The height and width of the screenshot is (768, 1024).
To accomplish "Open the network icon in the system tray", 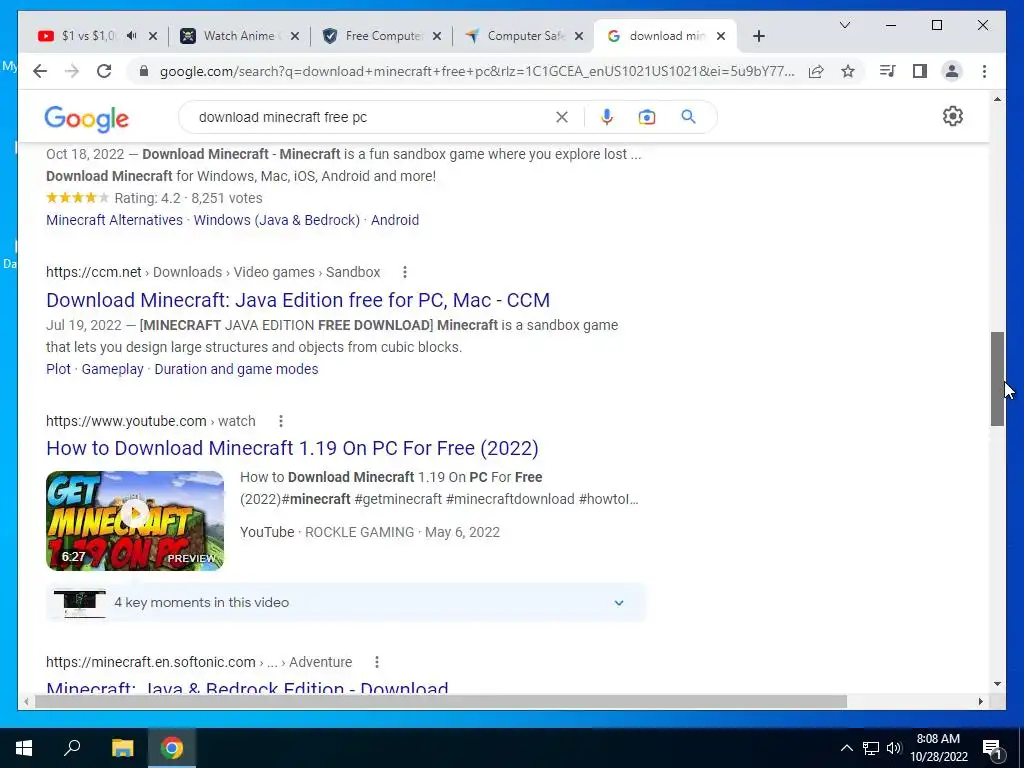I will click(x=871, y=748).
